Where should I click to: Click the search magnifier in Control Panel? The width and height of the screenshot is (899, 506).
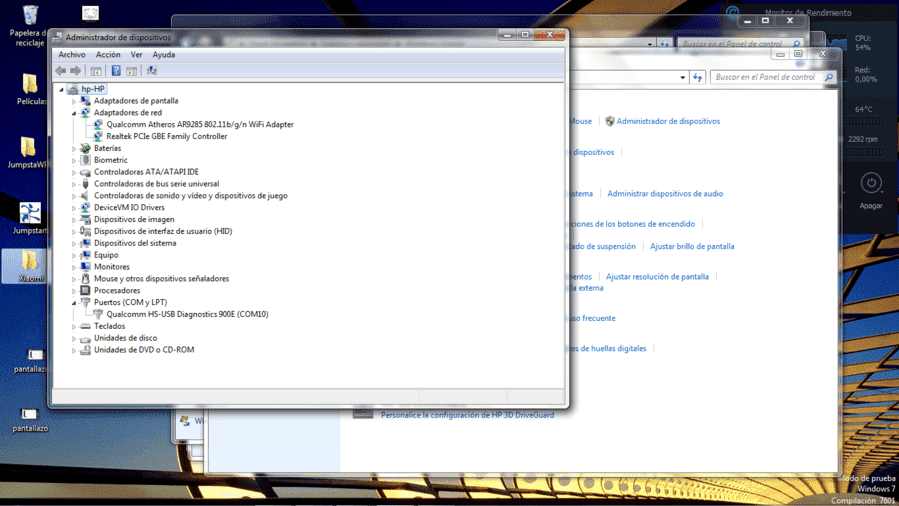click(828, 77)
